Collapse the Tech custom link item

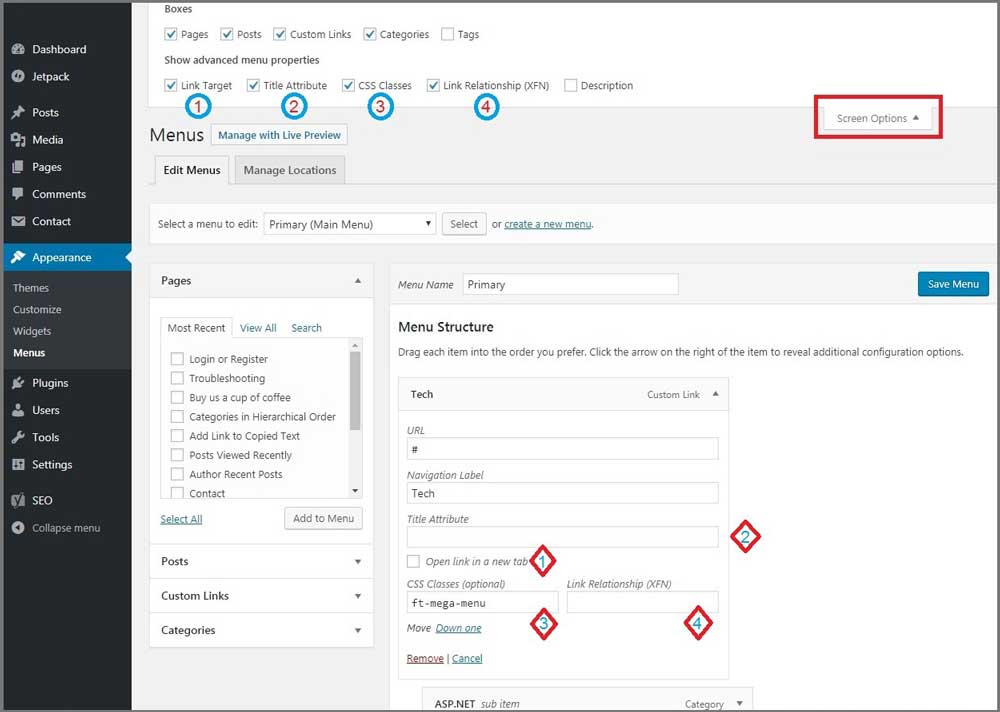pyautogui.click(x=715, y=394)
